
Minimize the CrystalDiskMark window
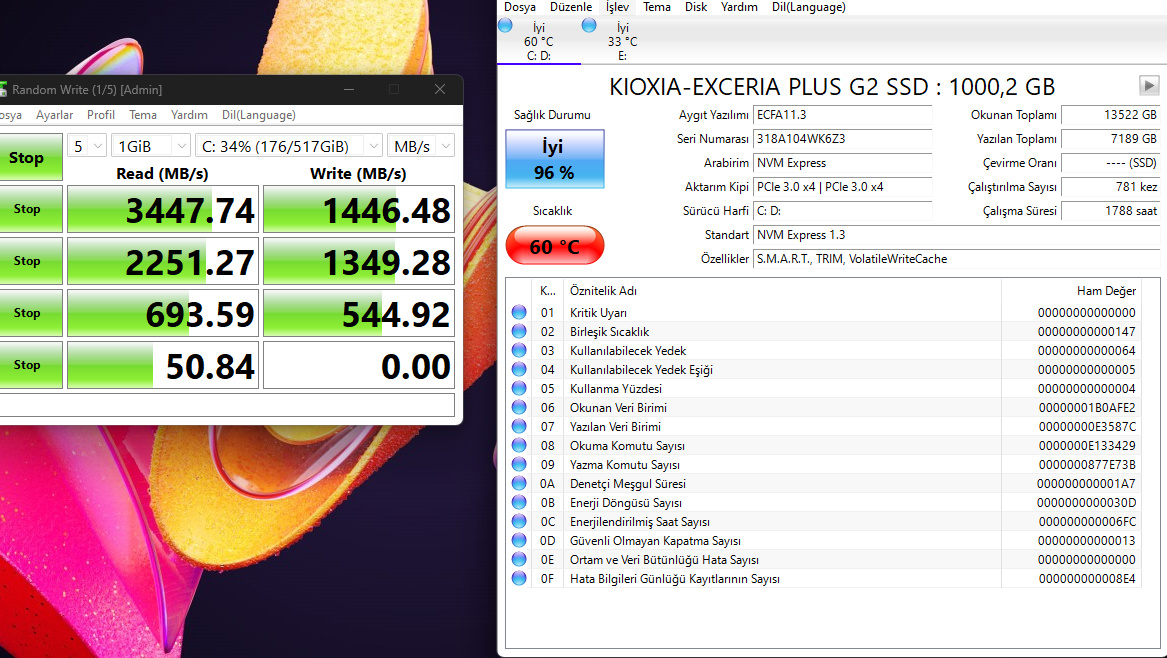click(350, 89)
